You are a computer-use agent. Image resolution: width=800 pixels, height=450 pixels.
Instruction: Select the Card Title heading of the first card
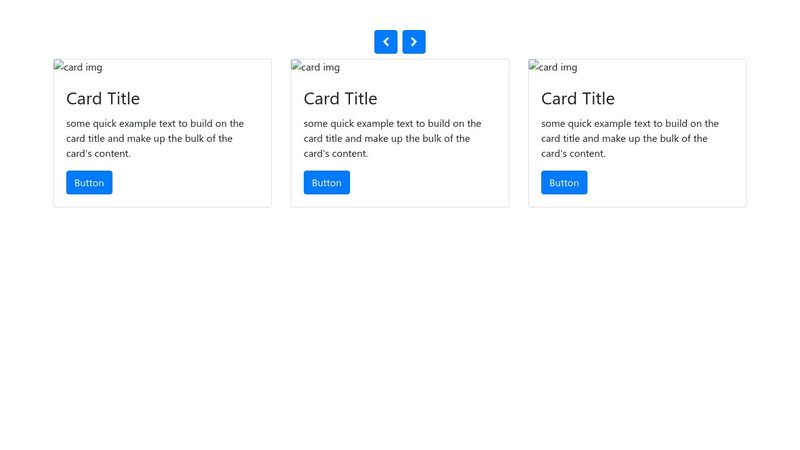(x=103, y=98)
